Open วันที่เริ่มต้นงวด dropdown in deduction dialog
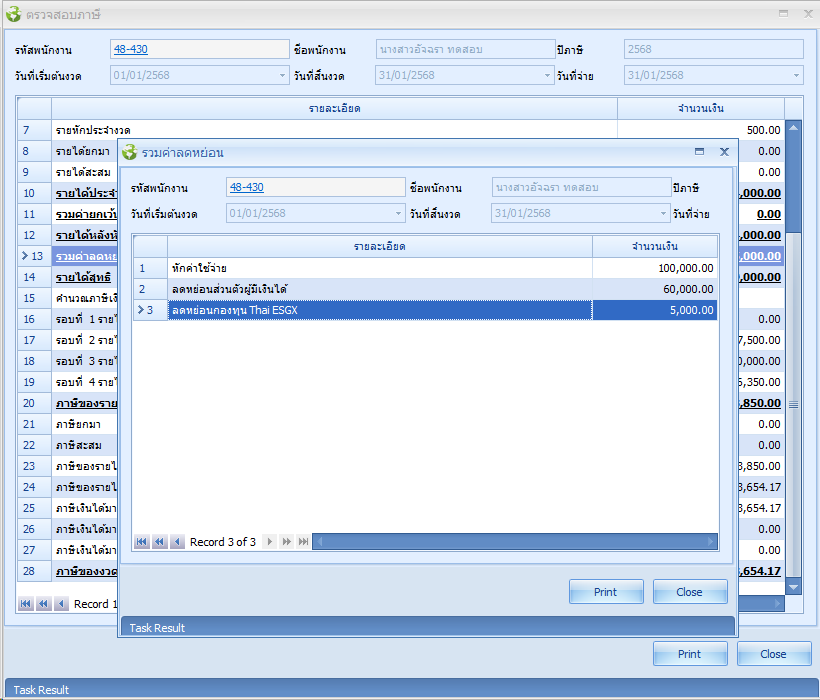Image resolution: width=820 pixels, height=700 pixels. point(398,213)
